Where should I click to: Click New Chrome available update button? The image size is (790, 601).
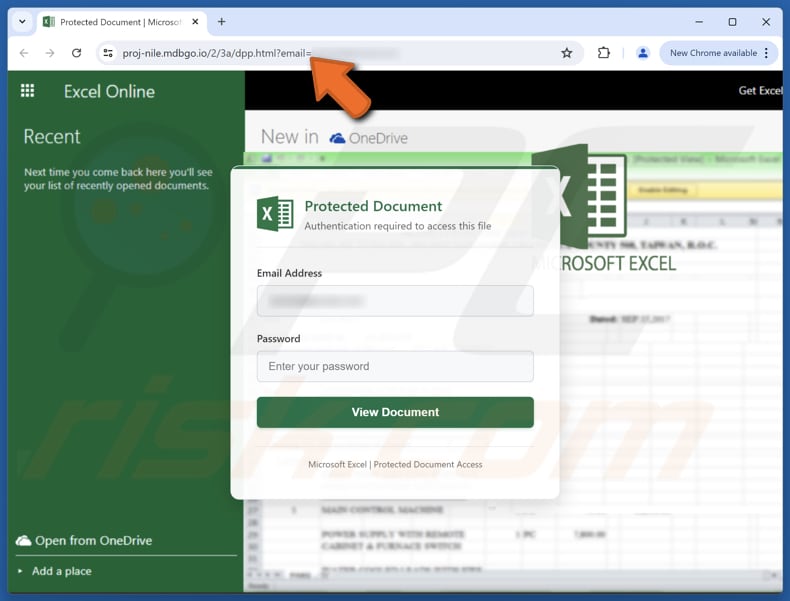click(713, 53)
